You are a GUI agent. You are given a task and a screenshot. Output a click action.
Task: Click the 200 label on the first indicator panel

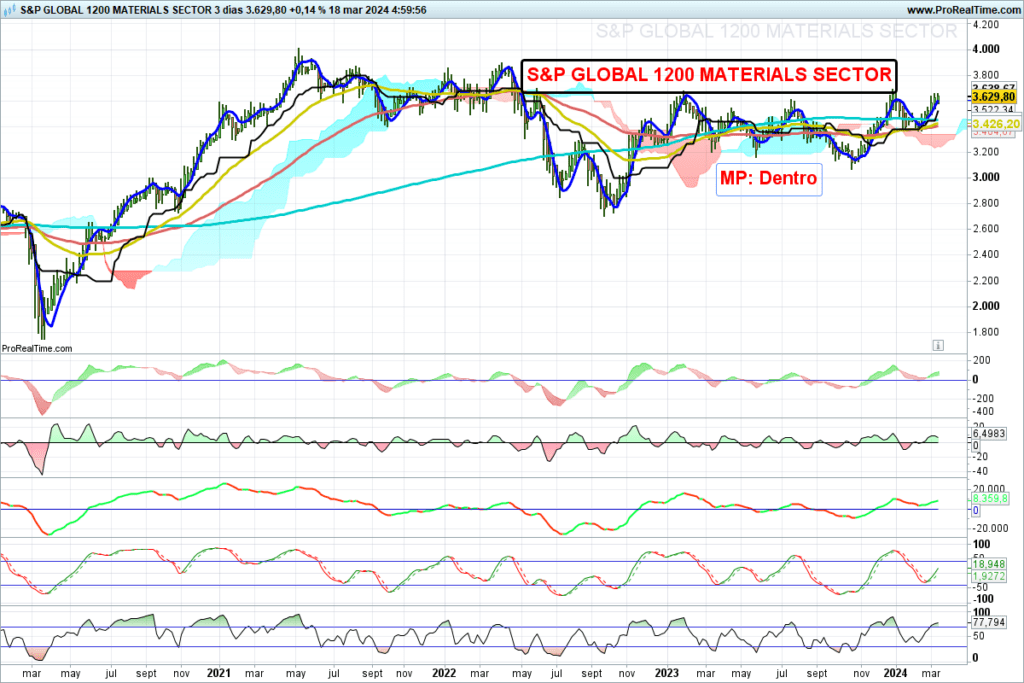pos(982,360)
